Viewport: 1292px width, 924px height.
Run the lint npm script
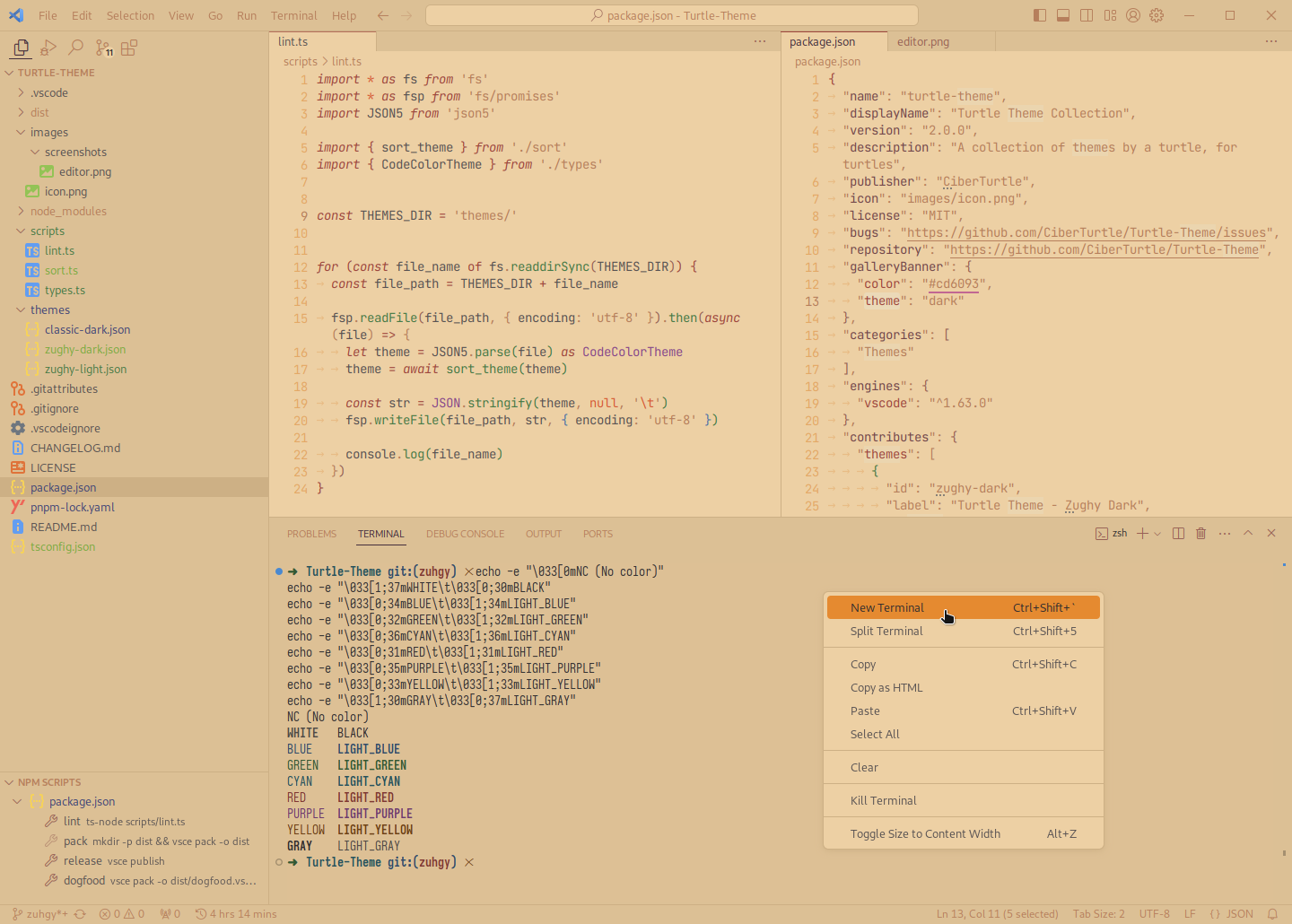pos(135,821)
